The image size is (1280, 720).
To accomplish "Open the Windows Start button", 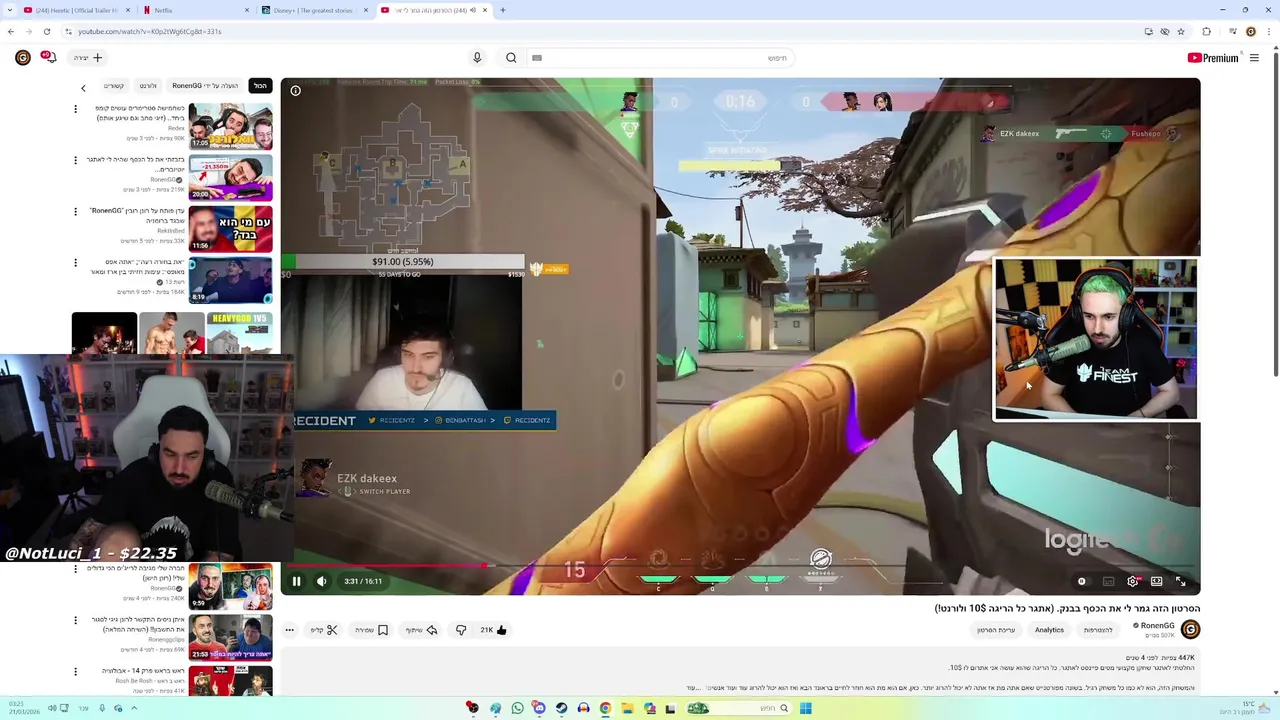I will (x=805, y=708).
